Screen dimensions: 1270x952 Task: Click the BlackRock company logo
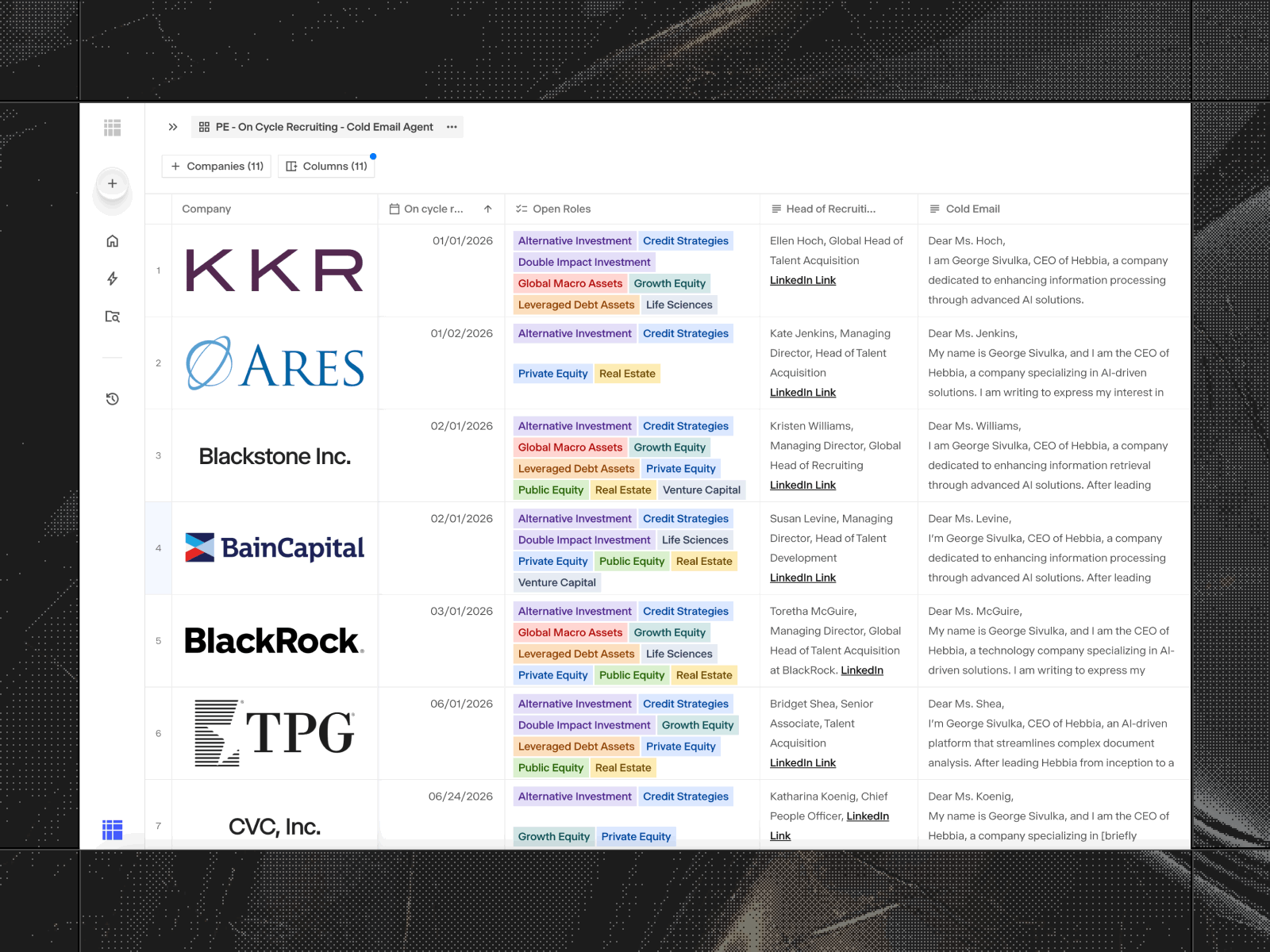click(x=275, y=641)
